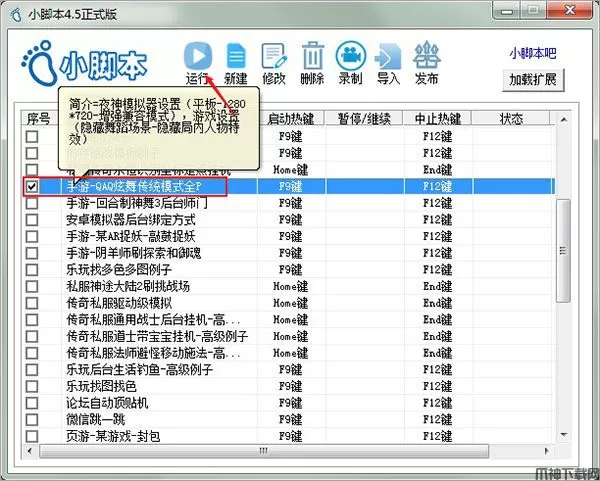Click the horizontal scrollbar thumb
Screen dimensions: 600x481
pyautogui.click(x=264, y=451)
